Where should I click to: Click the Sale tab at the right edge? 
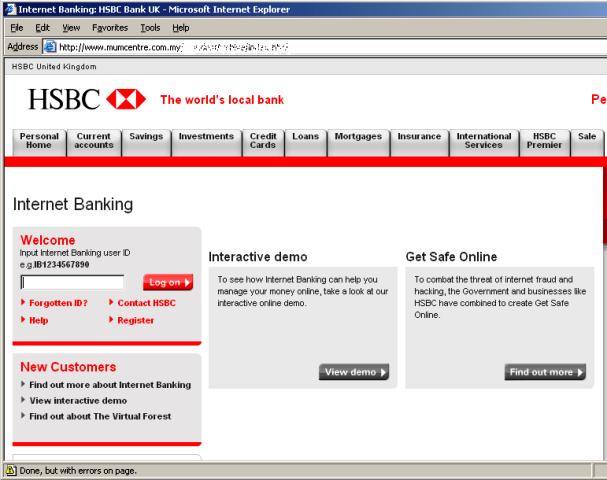point(587,142)
